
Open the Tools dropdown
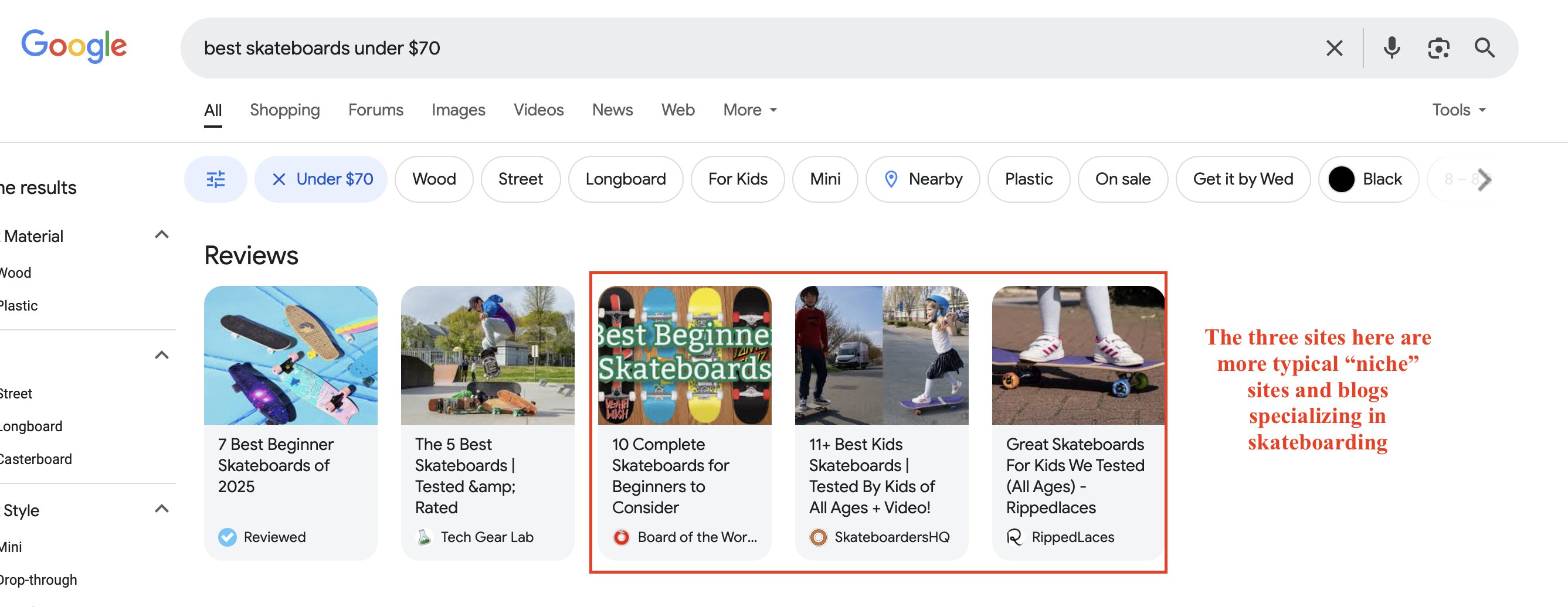tap(1458, 110)
